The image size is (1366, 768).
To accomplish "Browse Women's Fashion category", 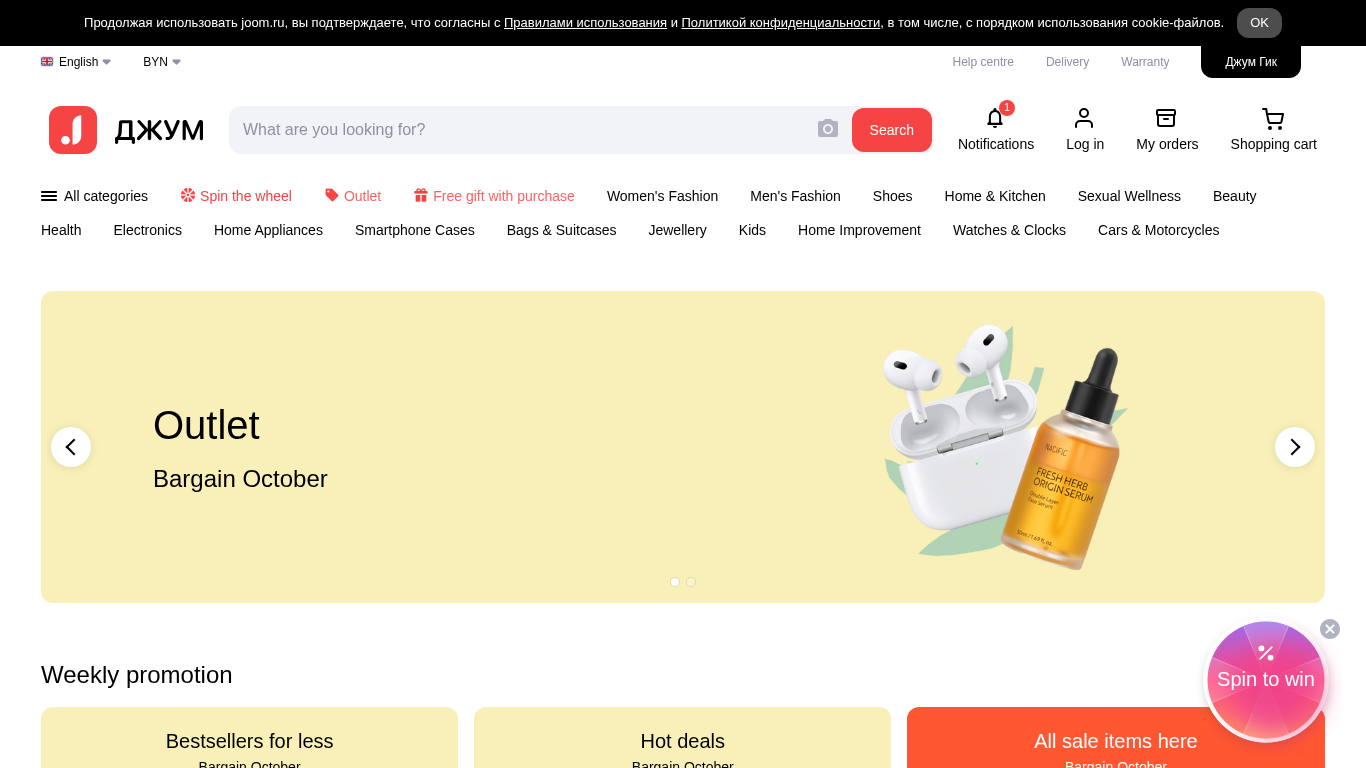I will 662,196.
